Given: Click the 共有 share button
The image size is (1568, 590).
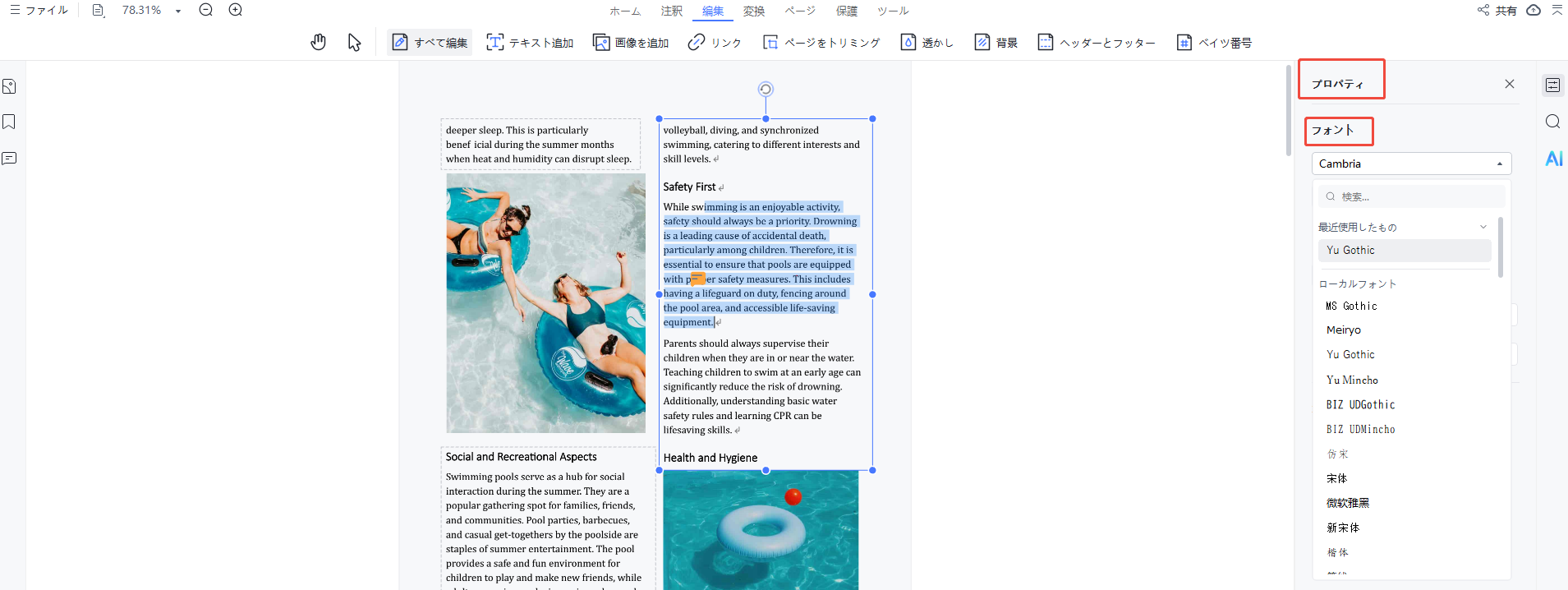Looking at the screenshot, I should pos(1497,11).
